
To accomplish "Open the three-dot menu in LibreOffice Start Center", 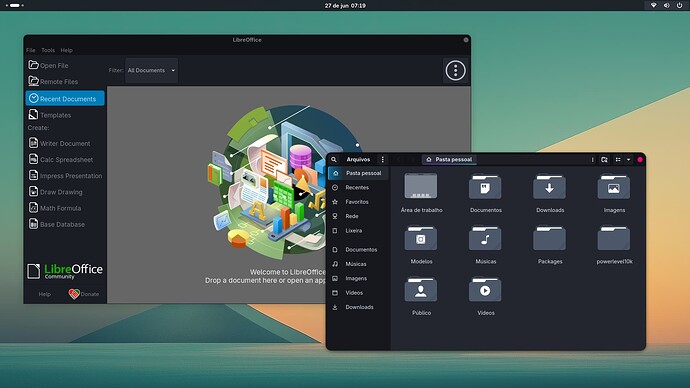I will point(455,70).
